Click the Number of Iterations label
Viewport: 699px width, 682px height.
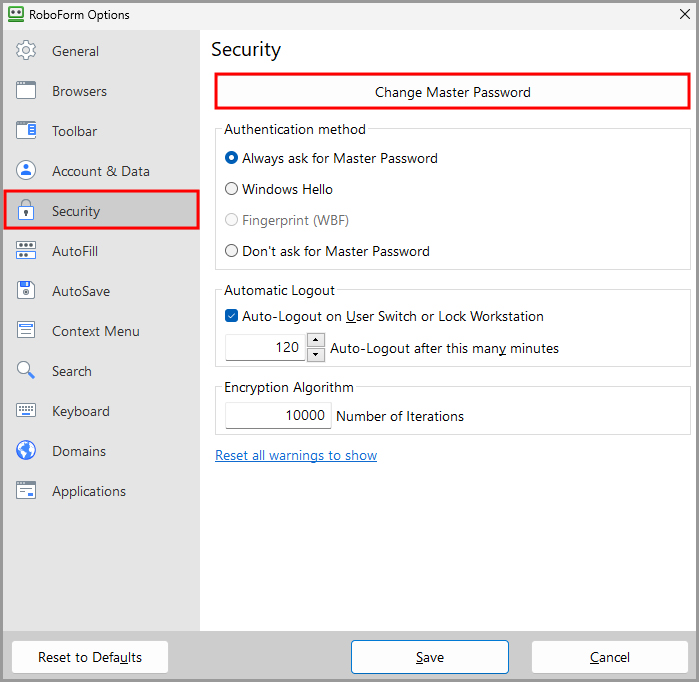(x=400, y=416)
